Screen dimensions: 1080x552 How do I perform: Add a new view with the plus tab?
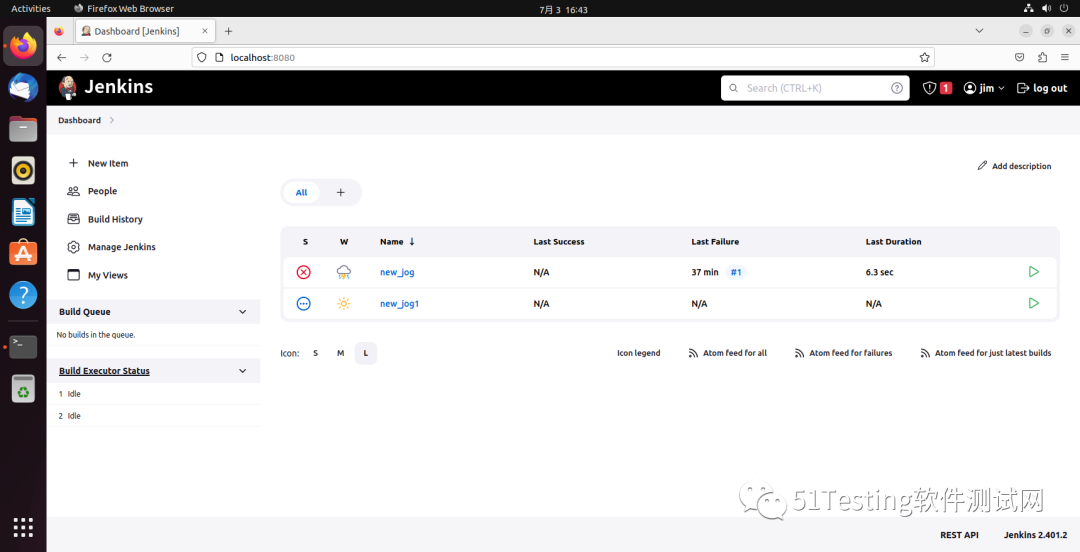coord(340,192)
